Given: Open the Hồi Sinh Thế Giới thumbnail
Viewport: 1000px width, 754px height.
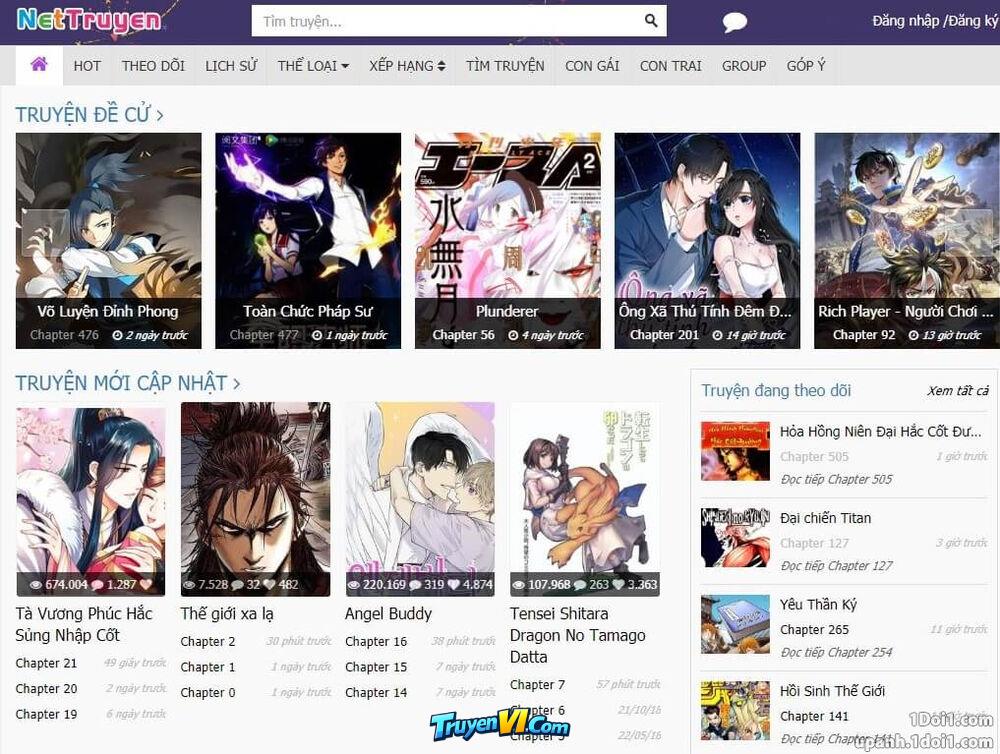Looking at the screenshot, I should pyautogui.click(x=735, y=711).
